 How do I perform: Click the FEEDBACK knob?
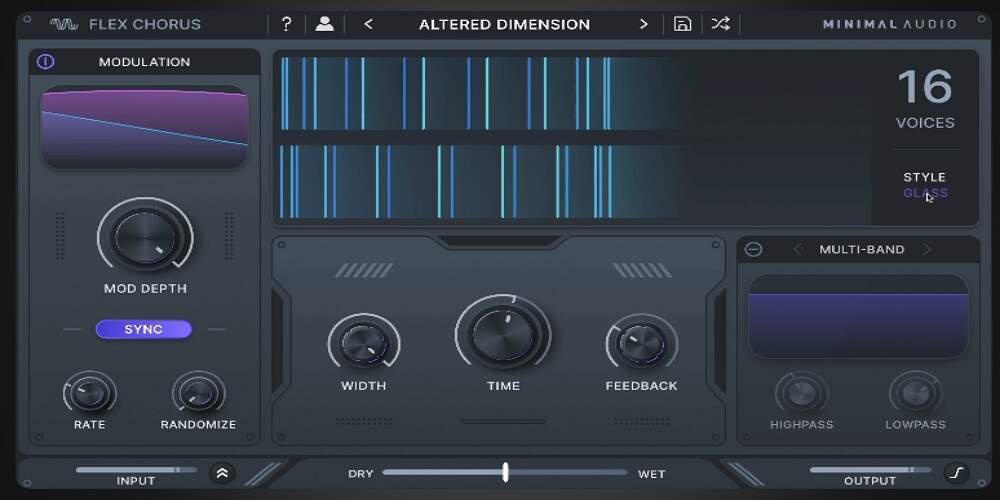click(642, 344)
